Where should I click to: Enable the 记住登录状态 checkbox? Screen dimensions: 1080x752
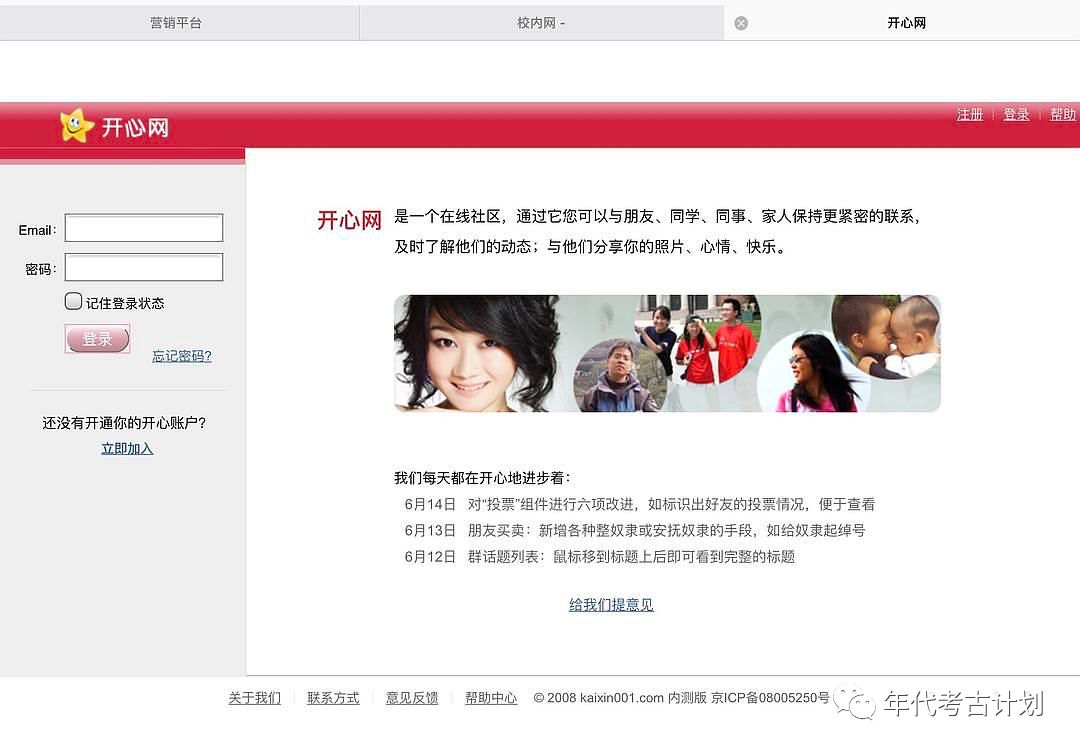point(74,302)
